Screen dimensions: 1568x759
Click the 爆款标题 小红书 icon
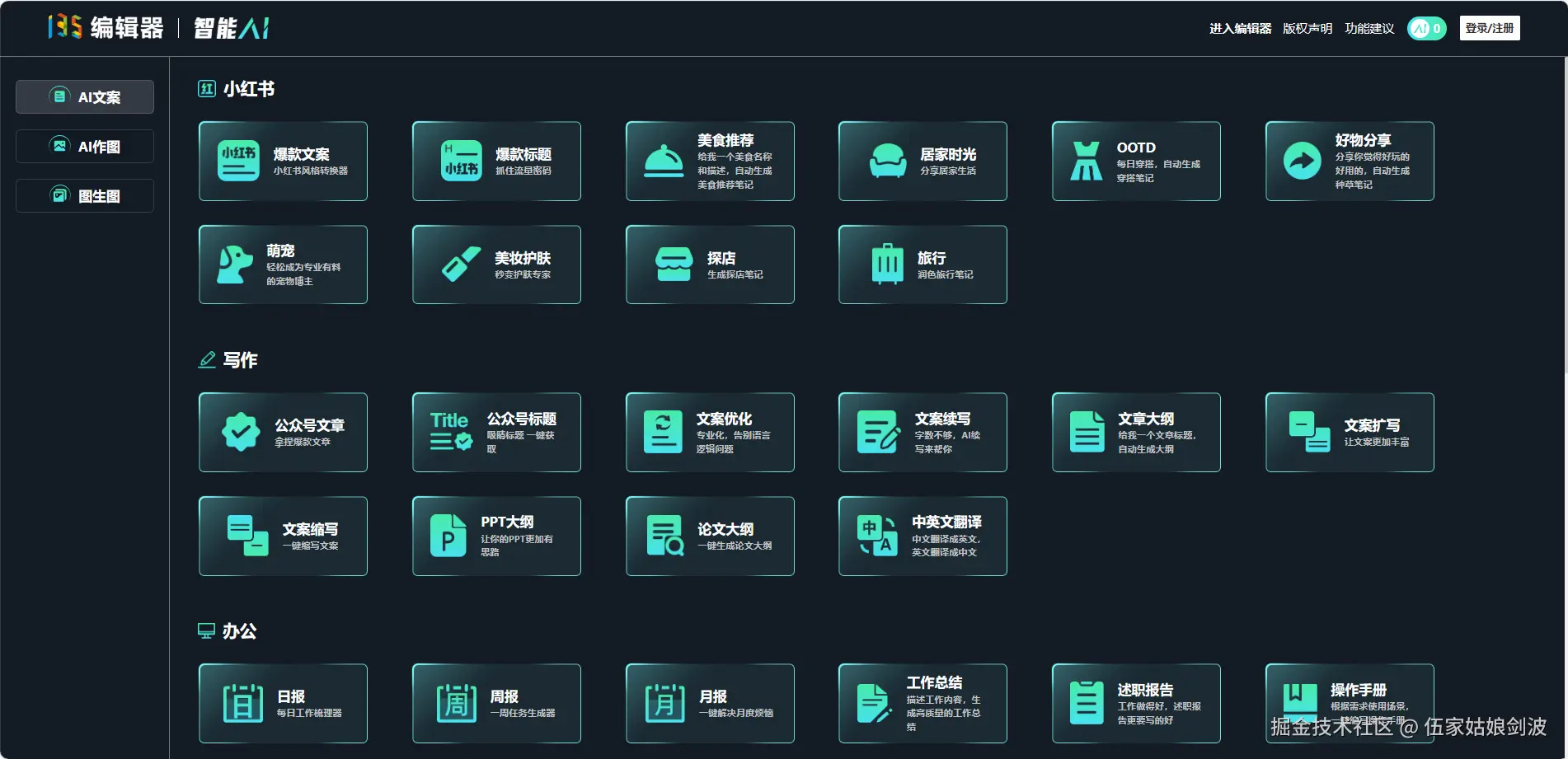pyautogui.click(x=462, y=161)
